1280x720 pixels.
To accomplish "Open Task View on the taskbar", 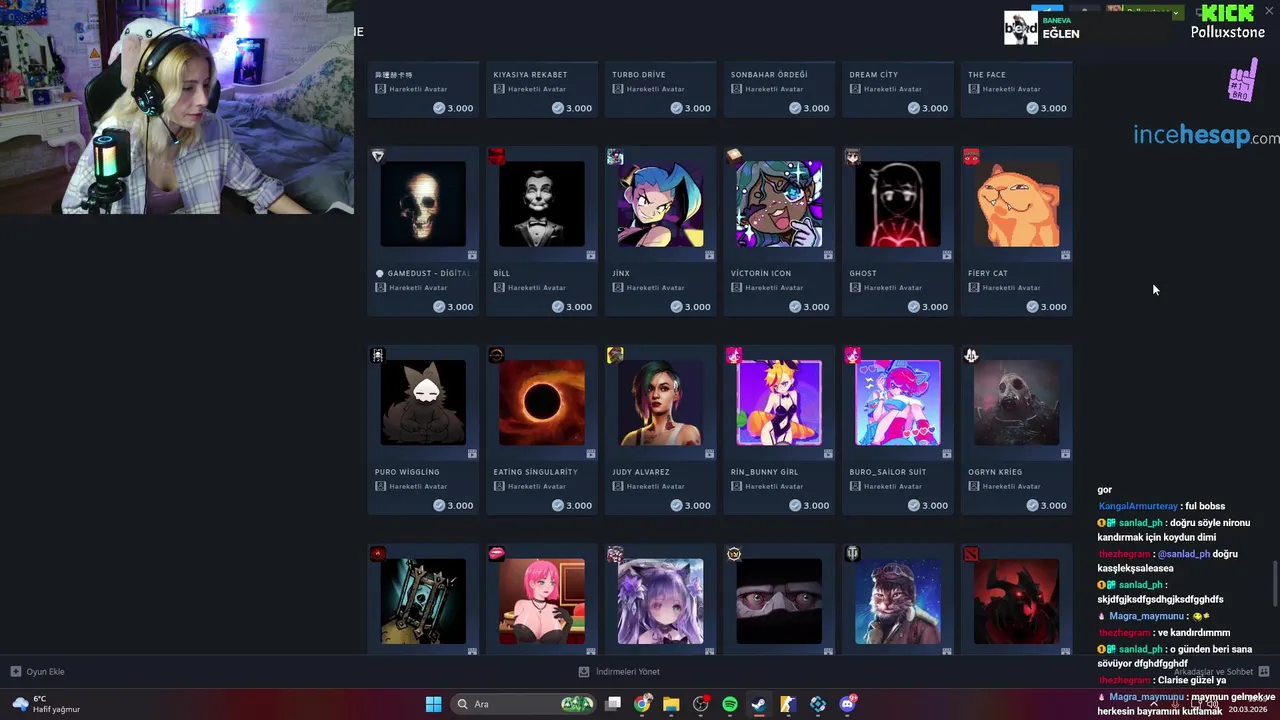I will (x=613, y=704).
